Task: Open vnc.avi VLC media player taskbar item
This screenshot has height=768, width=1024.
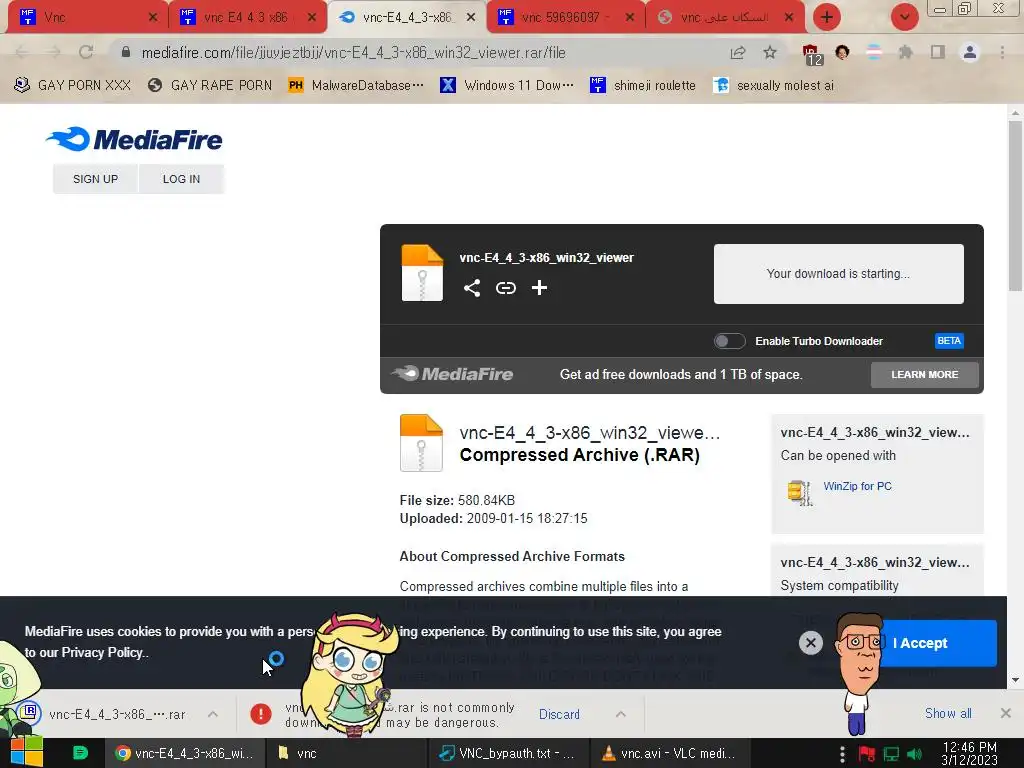Action: (669, 753)
